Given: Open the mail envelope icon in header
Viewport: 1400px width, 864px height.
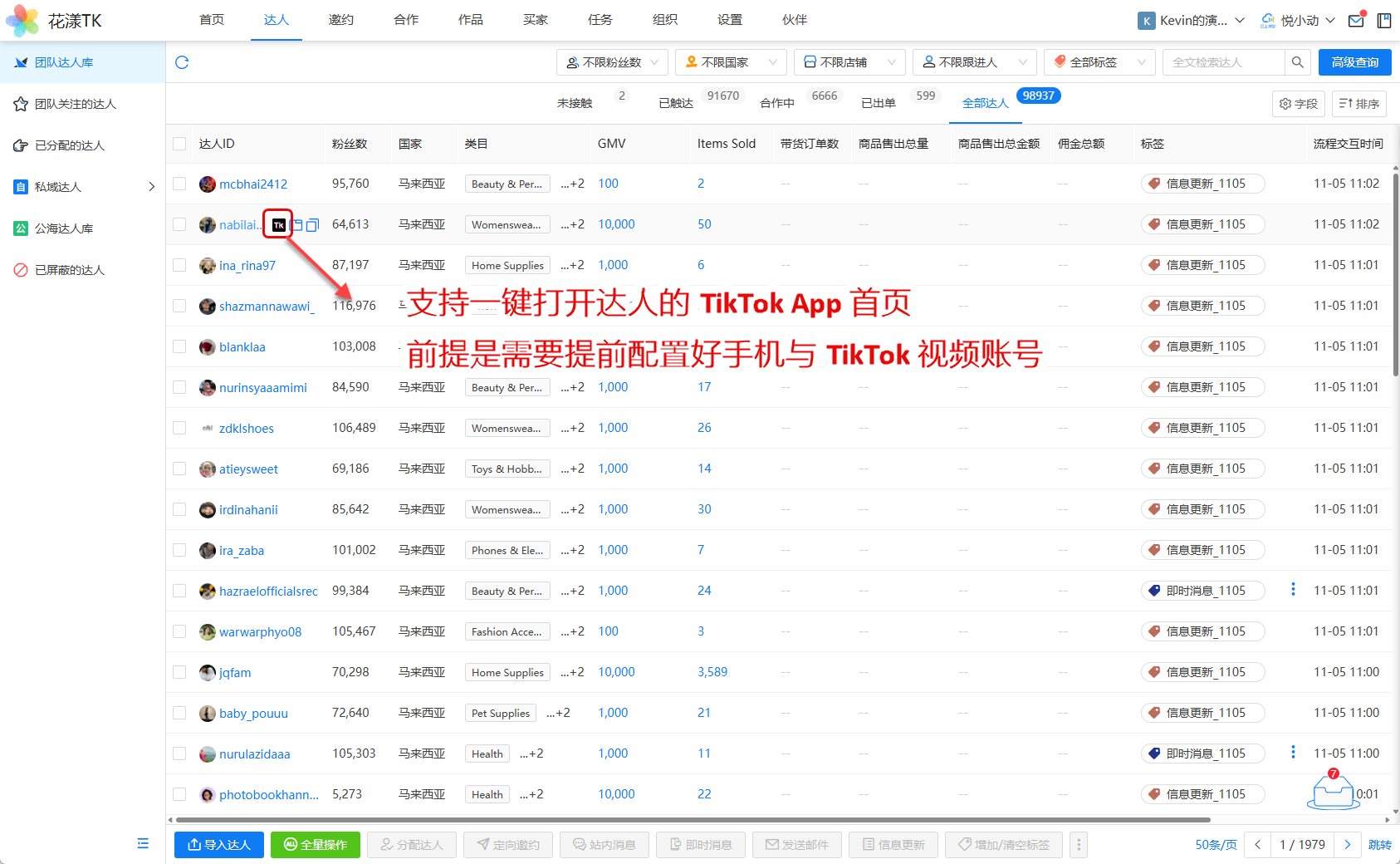Looking at the screenshot, I should click(1356, 21).
